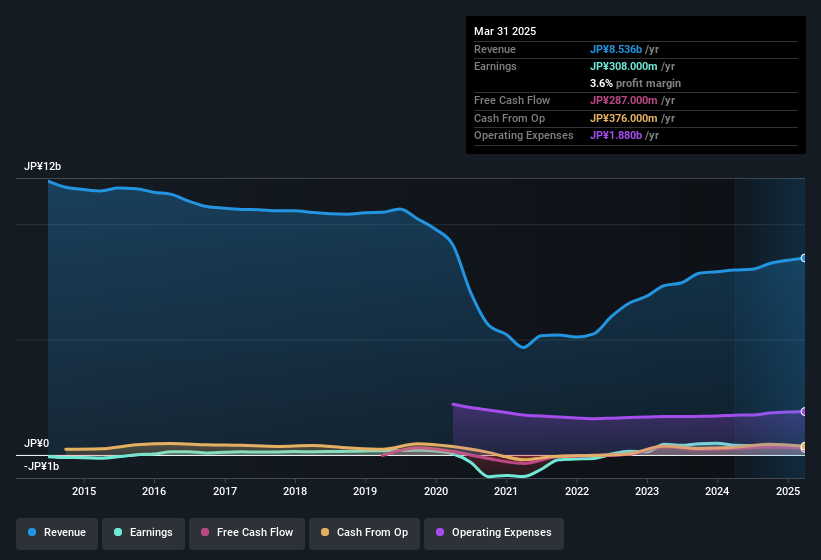Select the Revenue endpoint marker on chart
This screenshot has height=560, width=821.
point(804,258)
